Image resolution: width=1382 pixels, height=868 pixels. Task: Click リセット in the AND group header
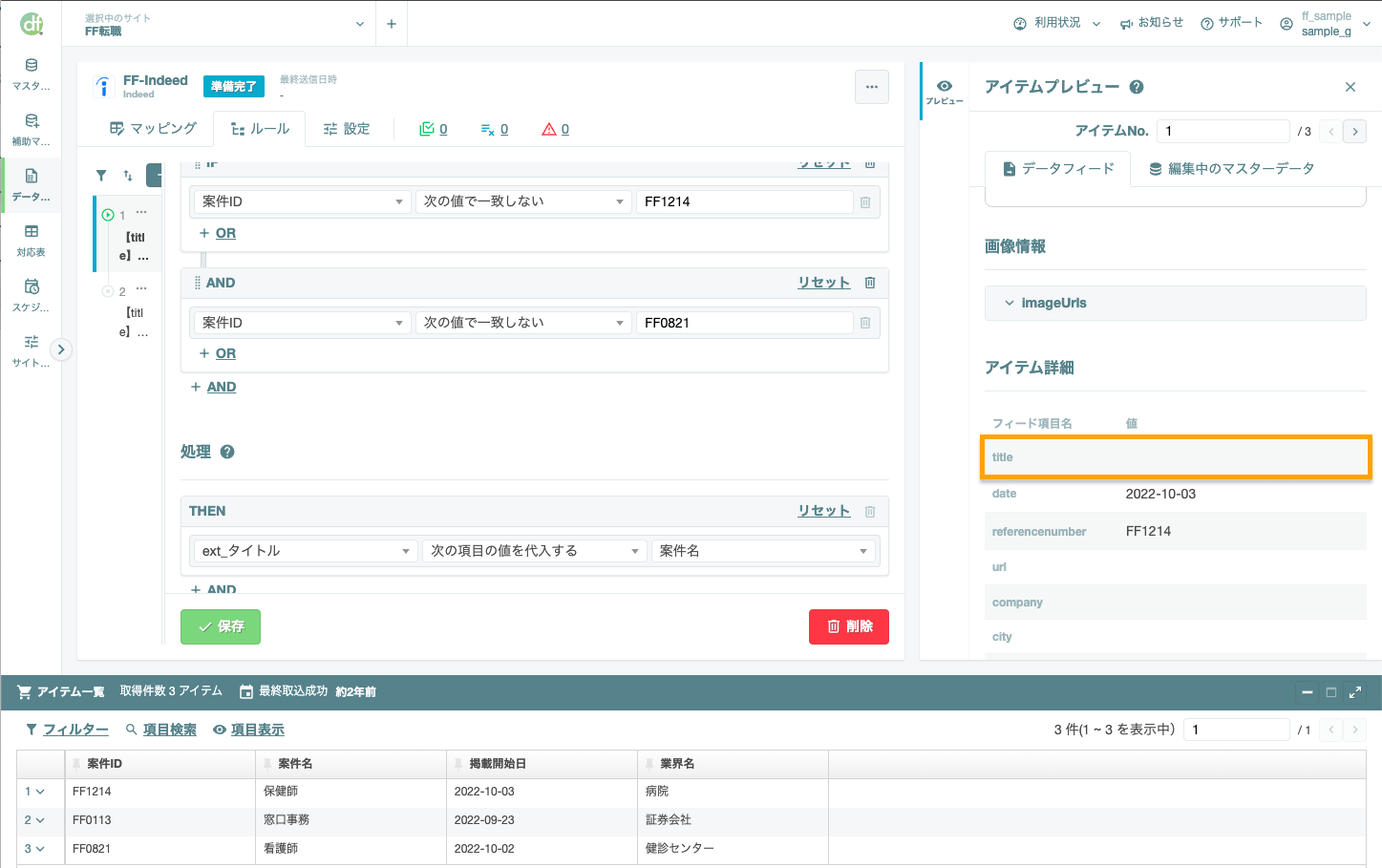point(823,283)
